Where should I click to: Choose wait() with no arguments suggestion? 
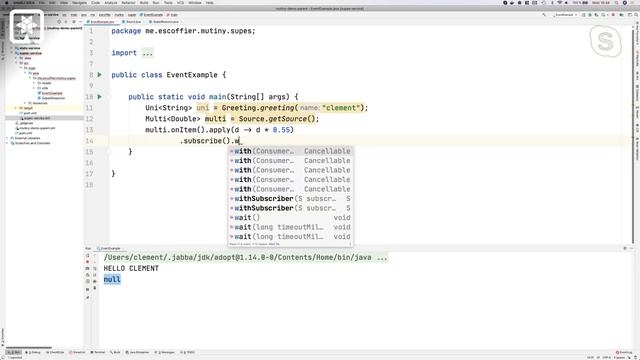tap(291, 218)
